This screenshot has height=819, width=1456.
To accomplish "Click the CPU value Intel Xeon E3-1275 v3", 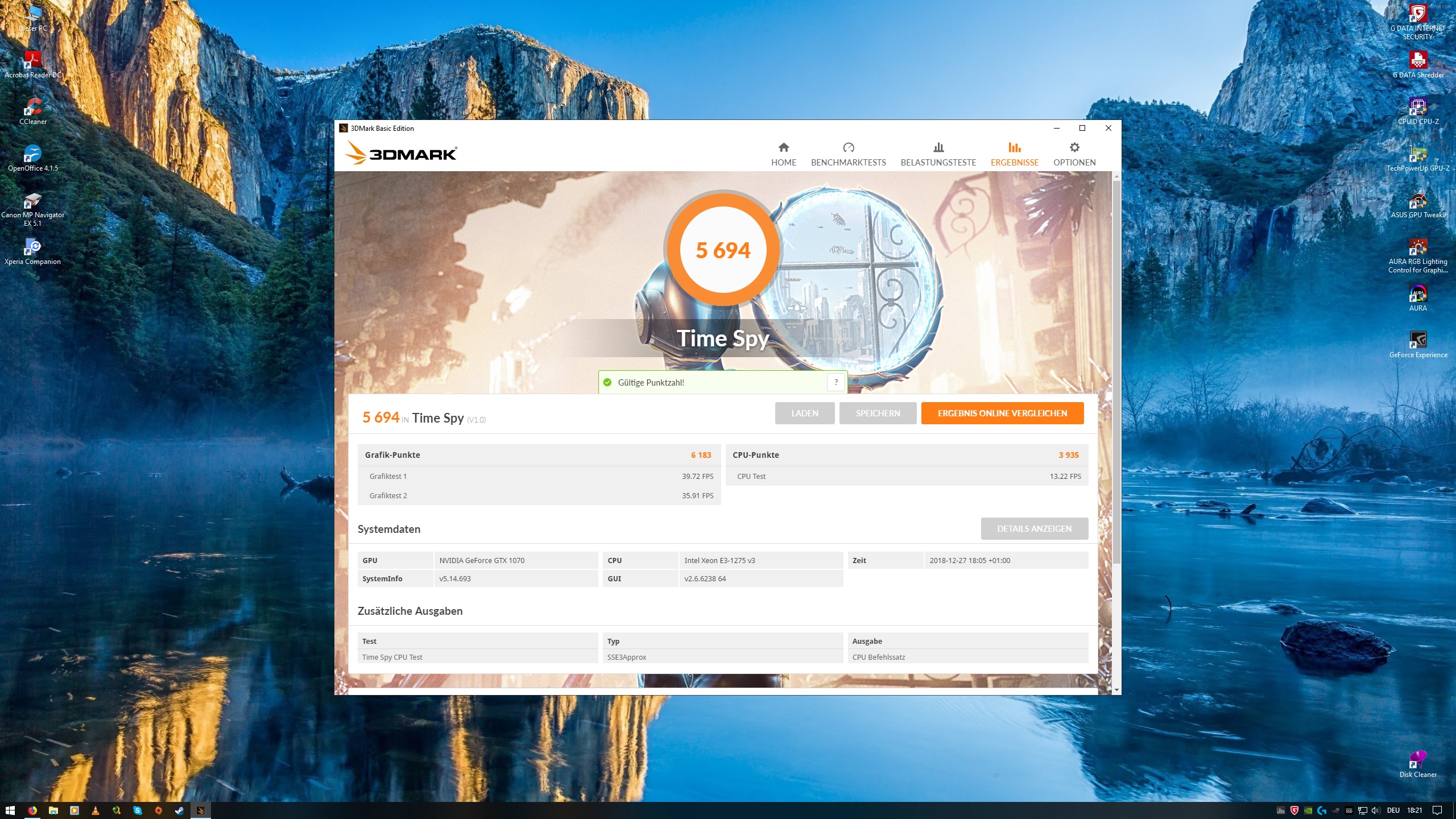I will (719, 560).
